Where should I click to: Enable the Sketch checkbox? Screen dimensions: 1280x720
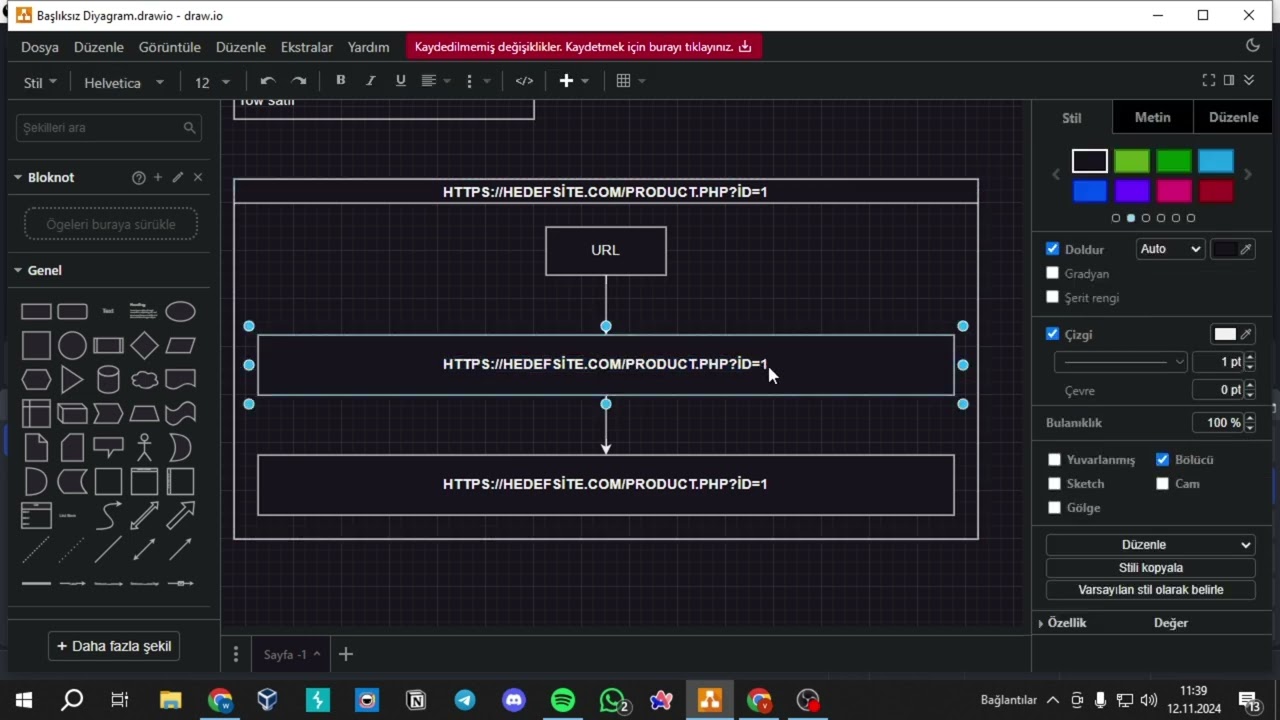1054,484
